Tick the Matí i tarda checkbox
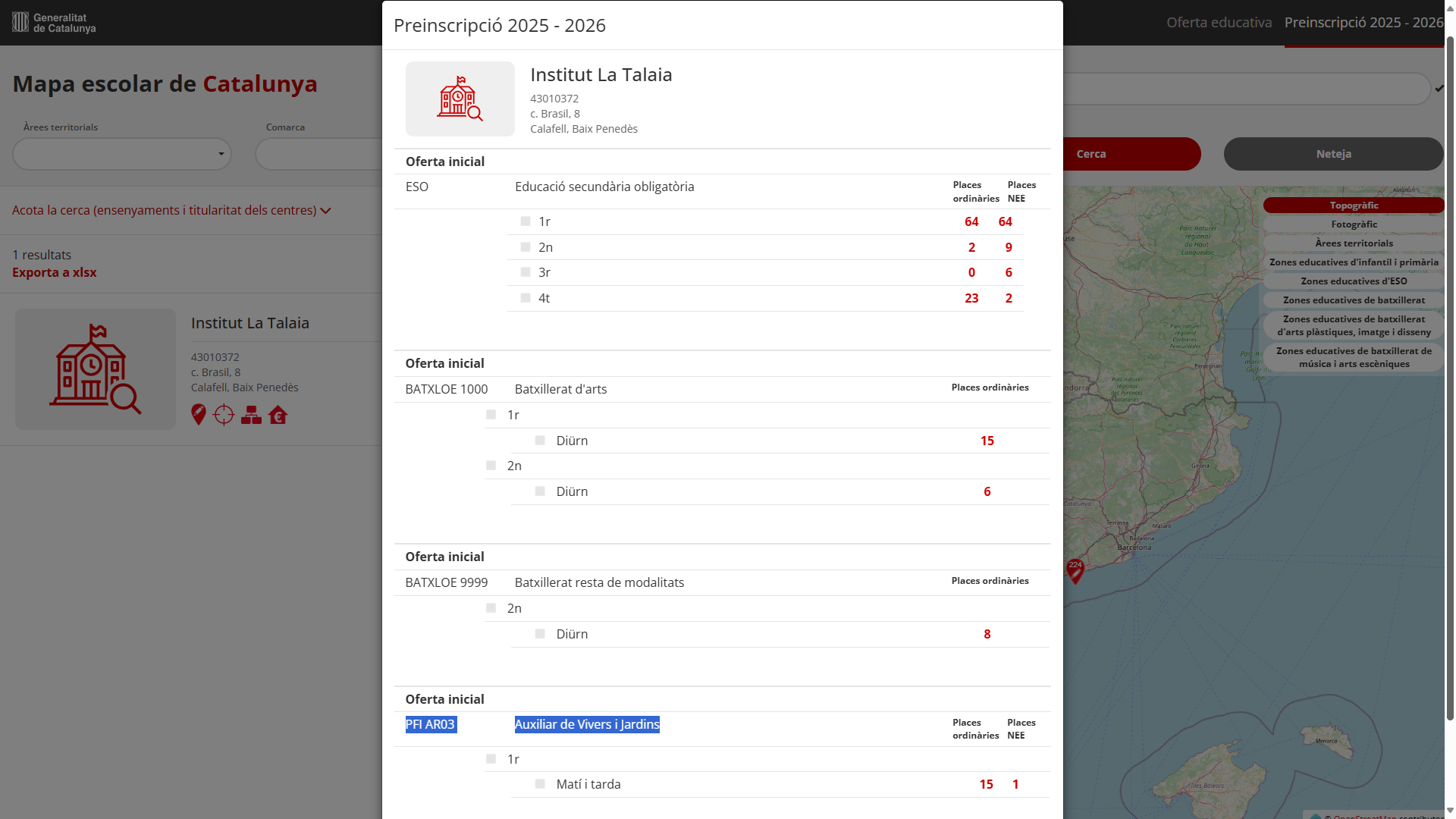 tap(540, 784)
